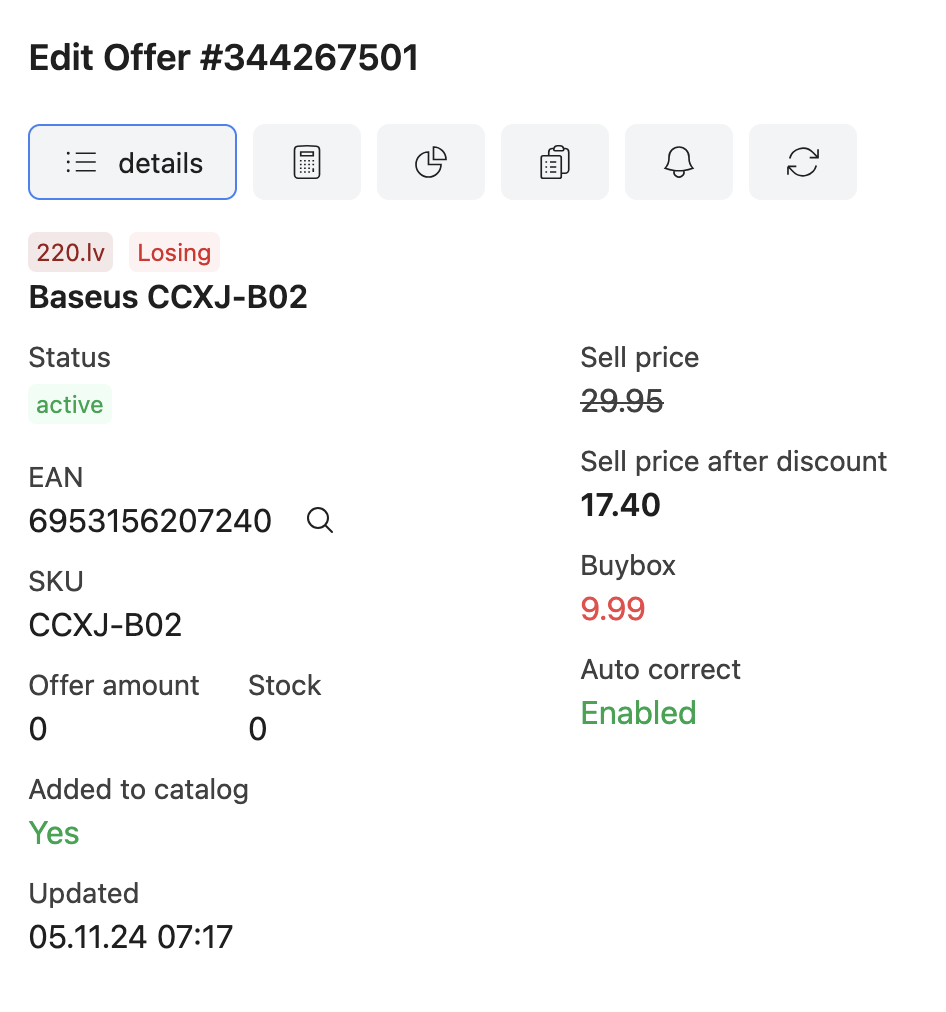This screenshot has width=946, height=1012.
Task: Open the notifications bell tab
Action: tap(679, 161)
